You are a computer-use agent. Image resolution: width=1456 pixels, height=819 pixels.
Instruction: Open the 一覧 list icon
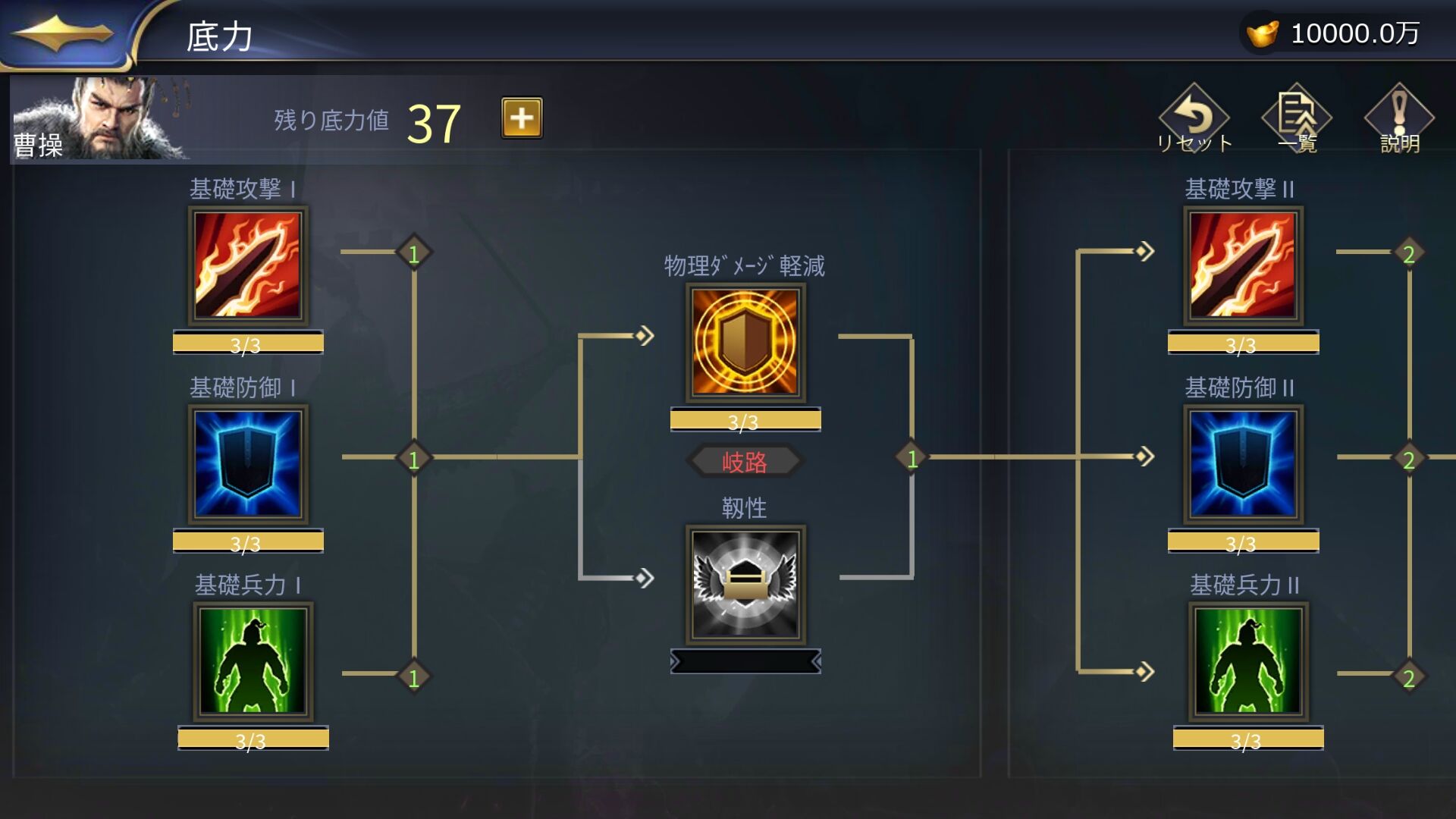tap(1297, 118)
